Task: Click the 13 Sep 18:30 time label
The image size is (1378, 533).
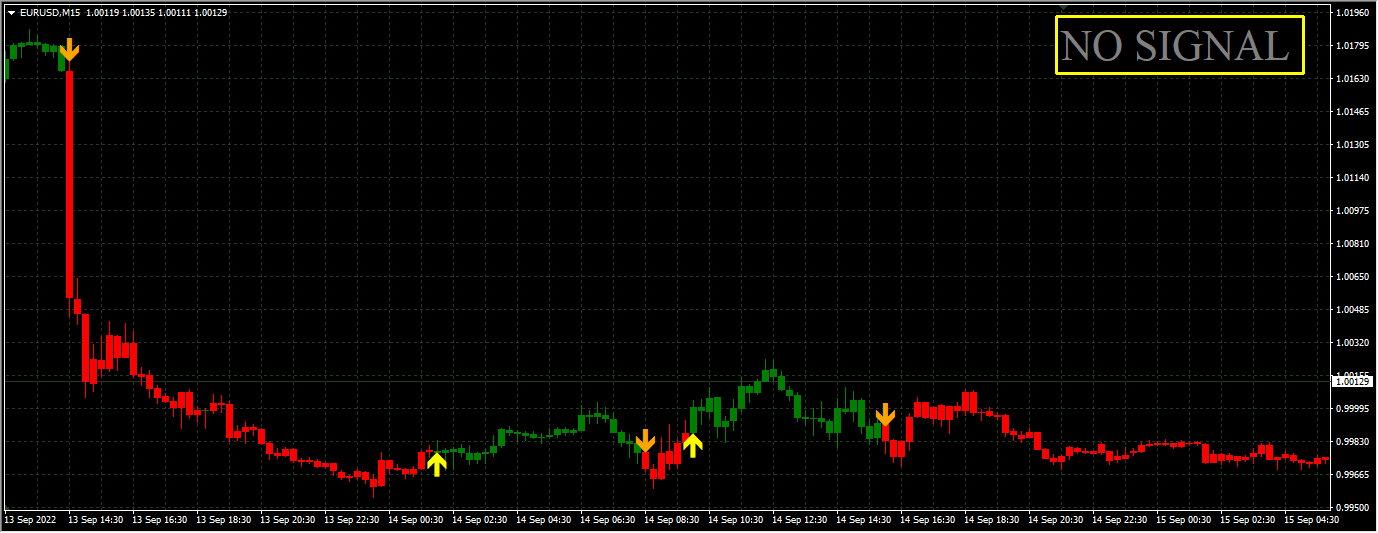Action: coord(226,520)
